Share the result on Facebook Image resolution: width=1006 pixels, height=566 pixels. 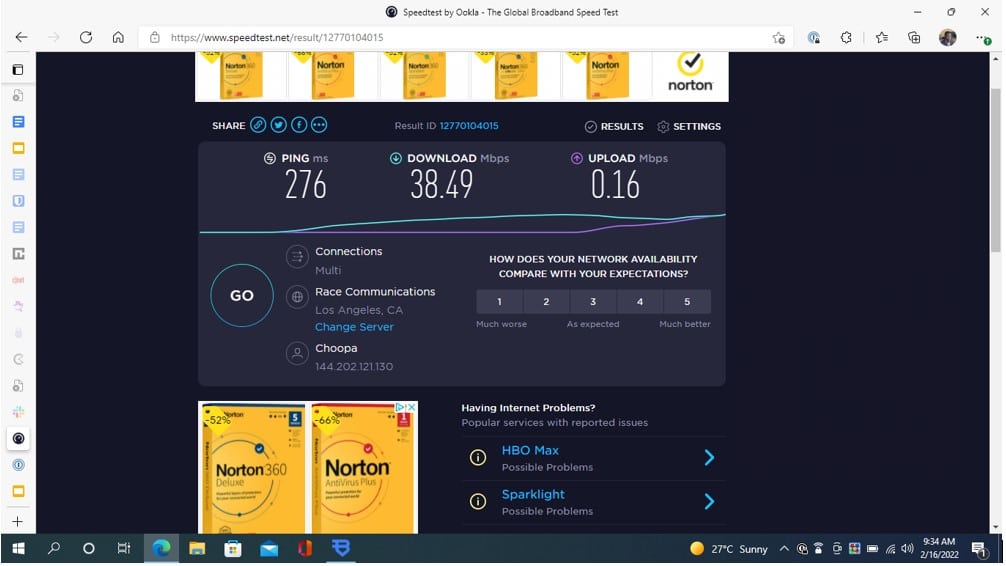pyautogui.click(x=299, y=125)
